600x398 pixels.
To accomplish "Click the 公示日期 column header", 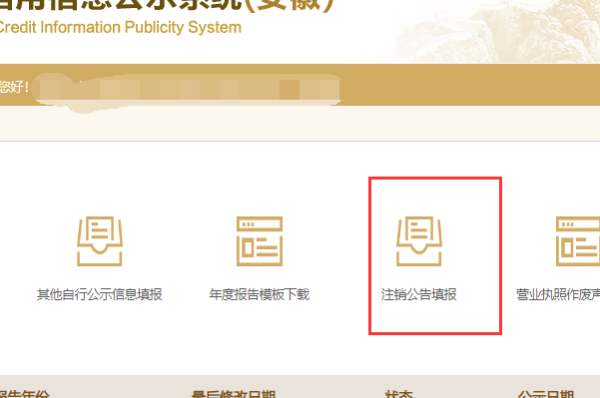I will [546, 394].
